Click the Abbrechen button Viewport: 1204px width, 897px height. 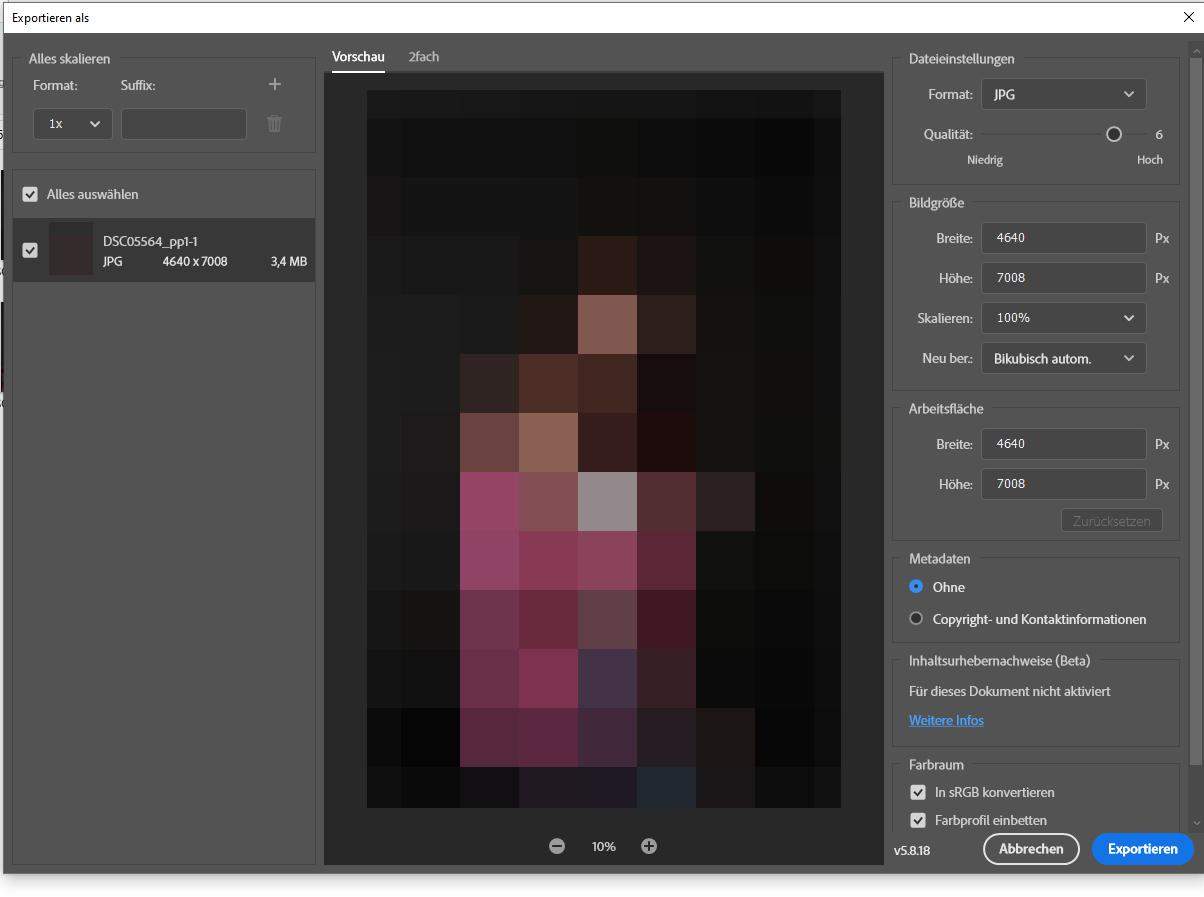tap(1031, 849)
